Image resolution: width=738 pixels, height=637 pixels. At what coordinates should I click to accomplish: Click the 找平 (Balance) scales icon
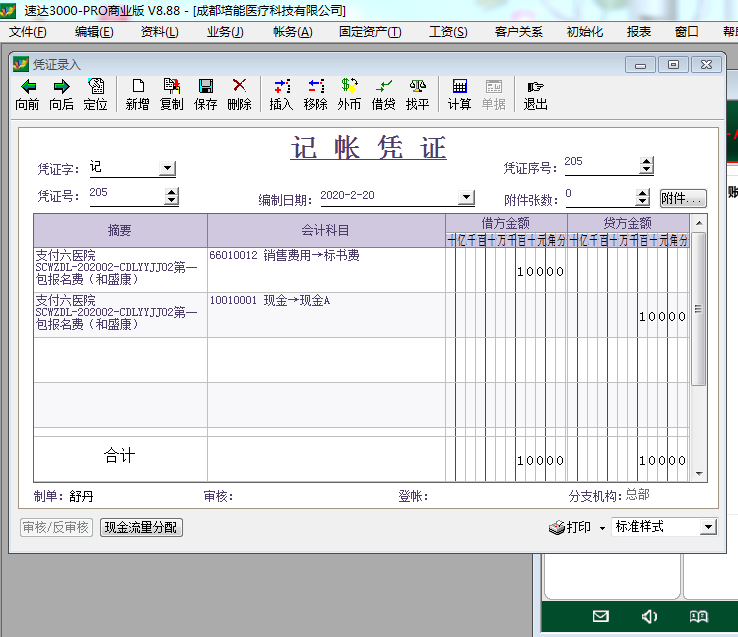417,94
